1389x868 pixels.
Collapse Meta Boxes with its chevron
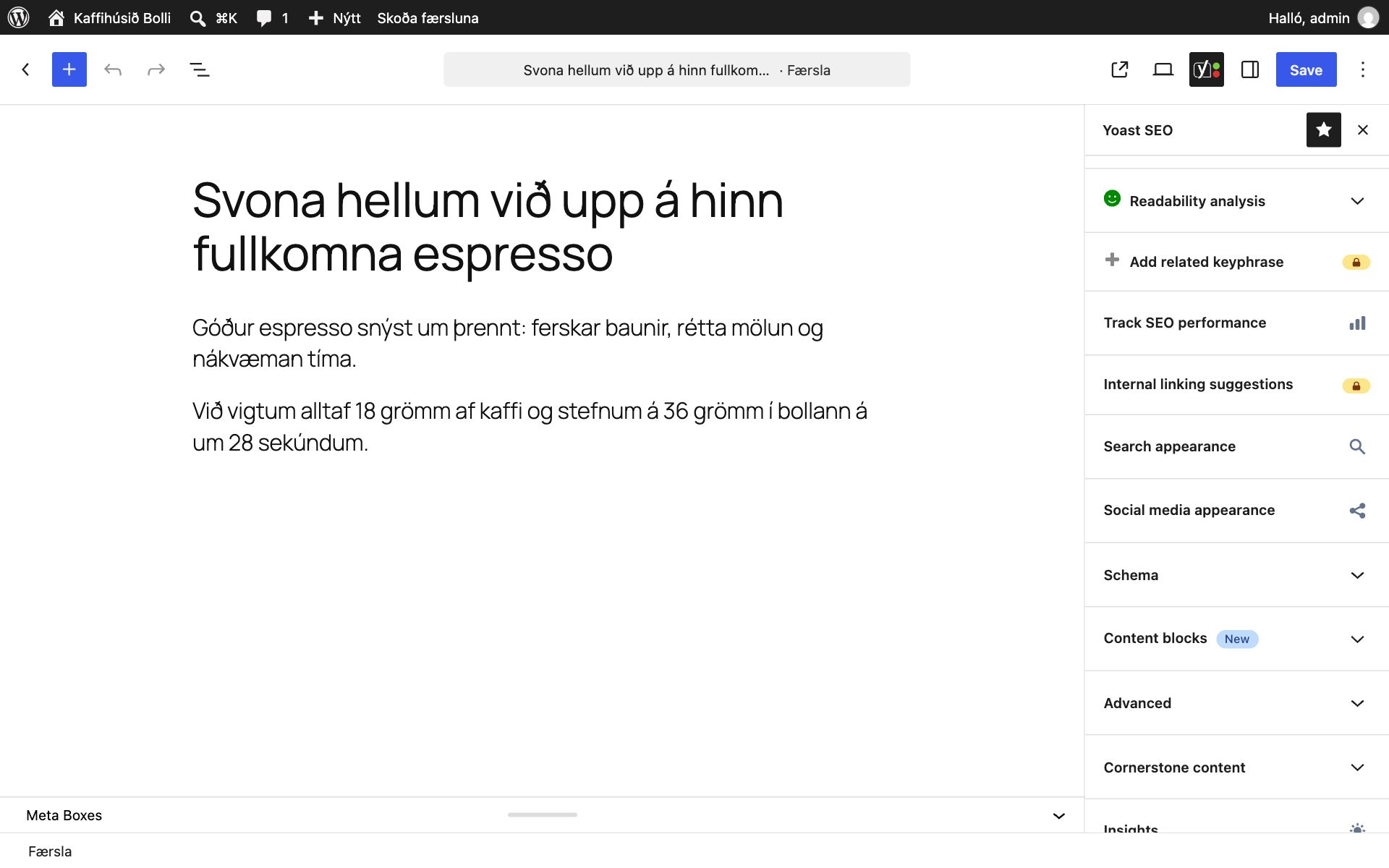coord(1059,816)
